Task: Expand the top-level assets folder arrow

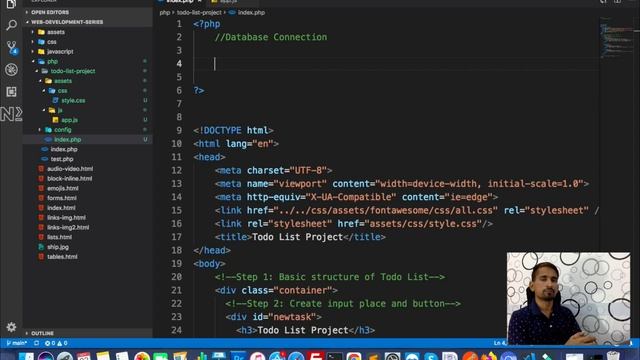Action: tap(33, 32)
